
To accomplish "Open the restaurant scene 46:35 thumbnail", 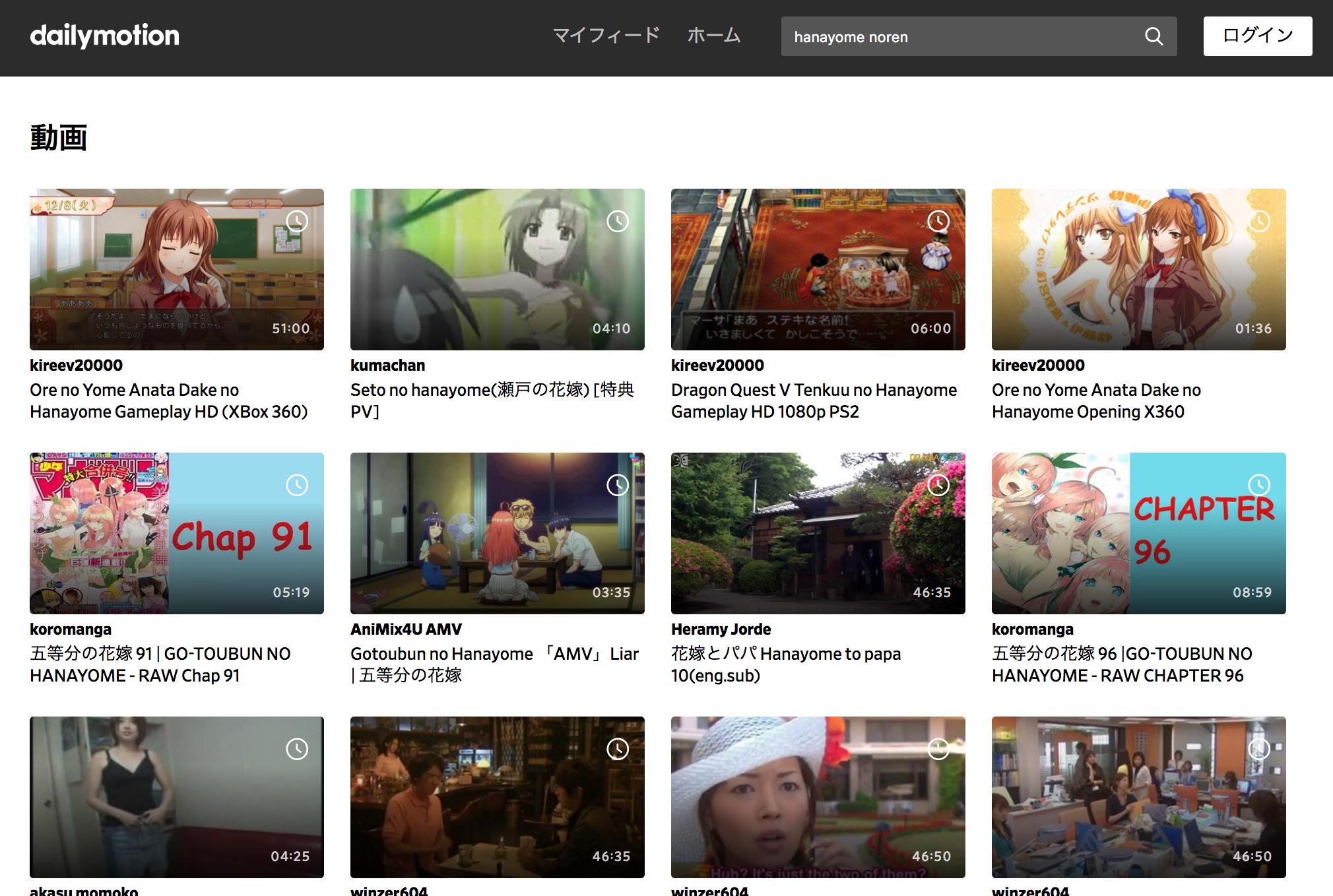I will (498, 797).
